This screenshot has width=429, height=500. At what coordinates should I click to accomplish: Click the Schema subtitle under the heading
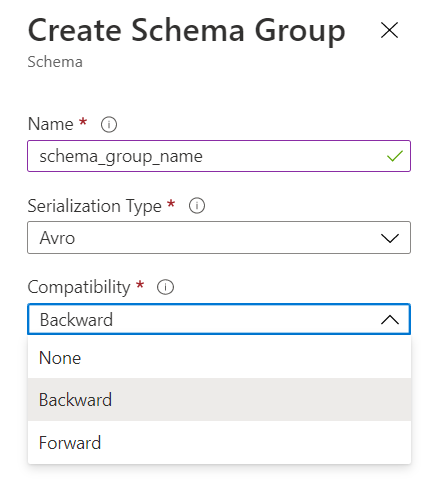[55, 62]
